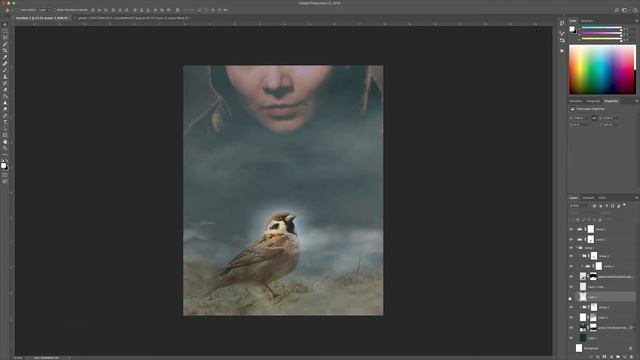The width and height of the screenshot is (640, 360).
Task: Click the magenta color slider
Action: 601,33
